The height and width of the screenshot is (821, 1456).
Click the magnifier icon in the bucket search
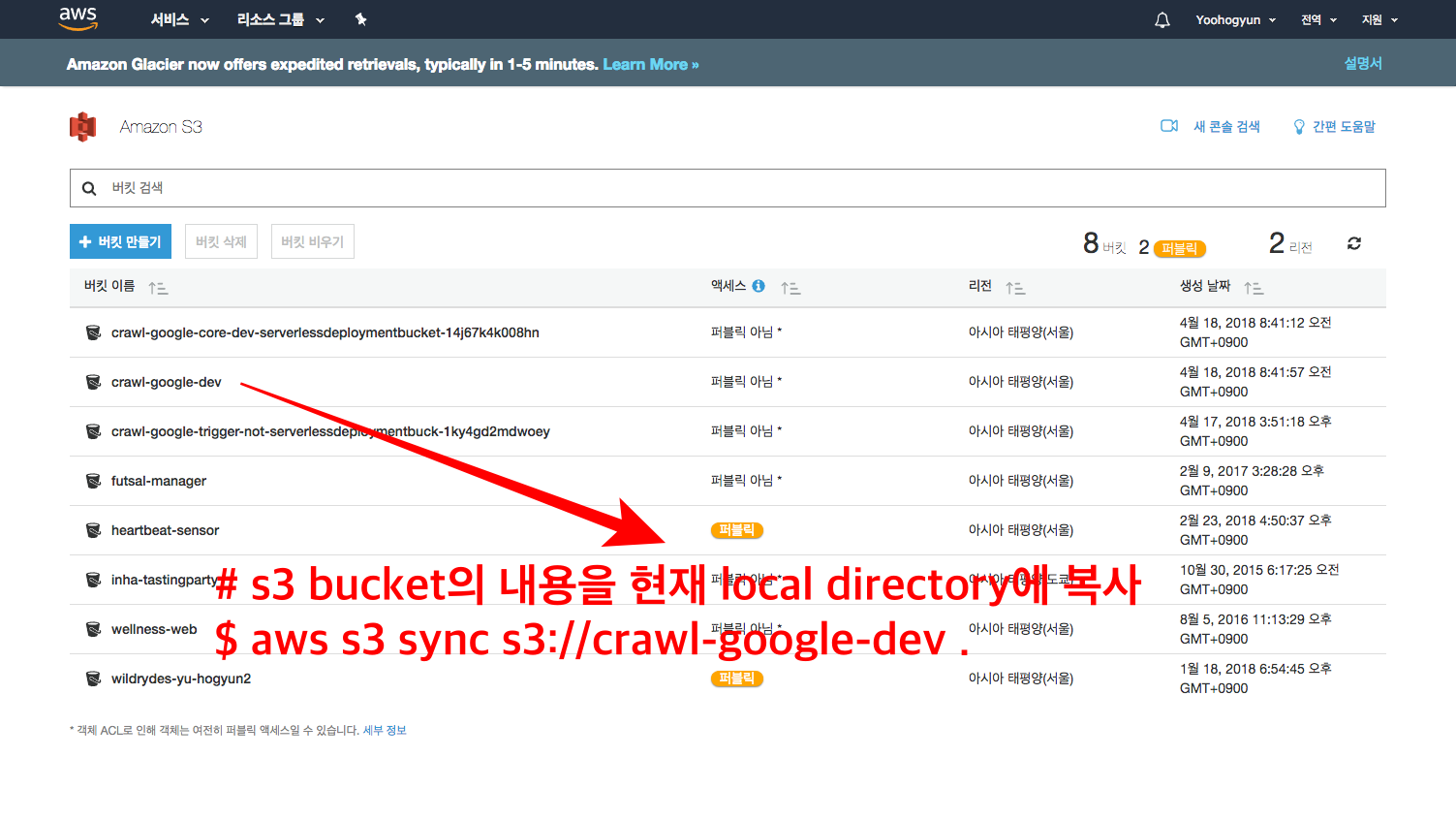pyautogui.click(x=89, y=188)
